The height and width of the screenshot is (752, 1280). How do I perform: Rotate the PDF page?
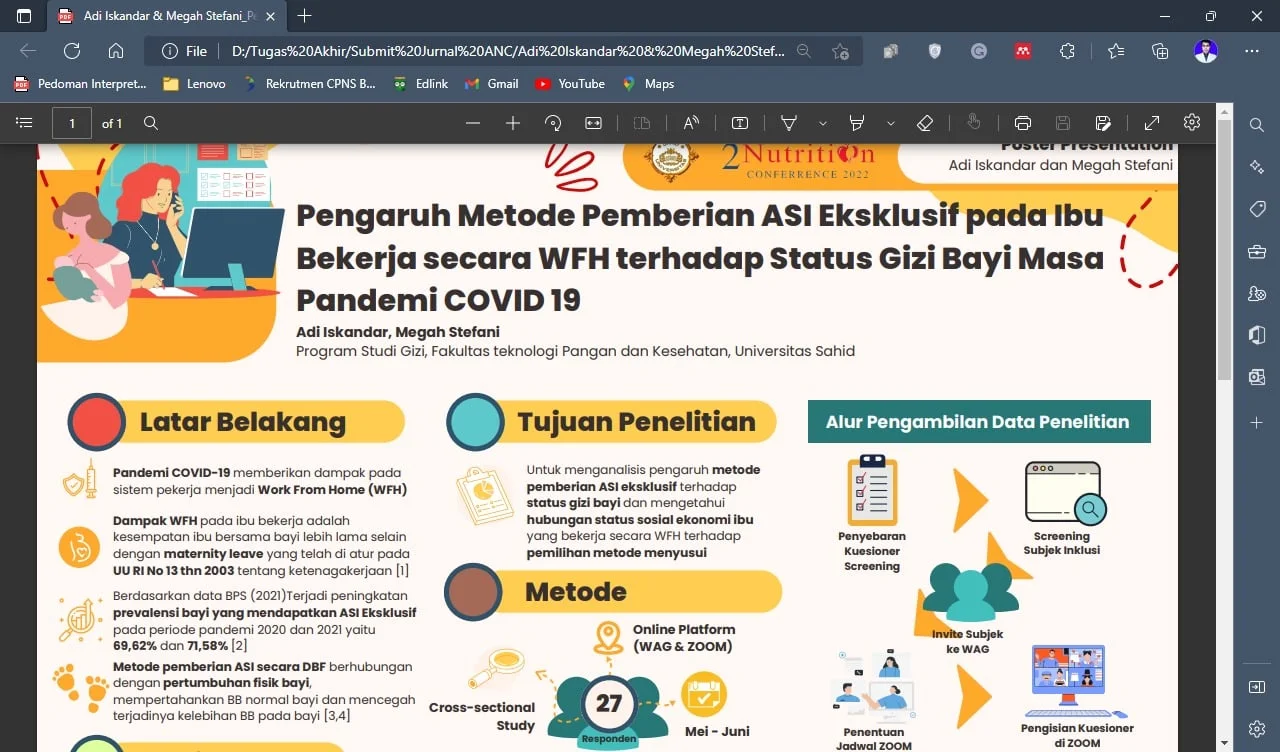coord(553,123)
